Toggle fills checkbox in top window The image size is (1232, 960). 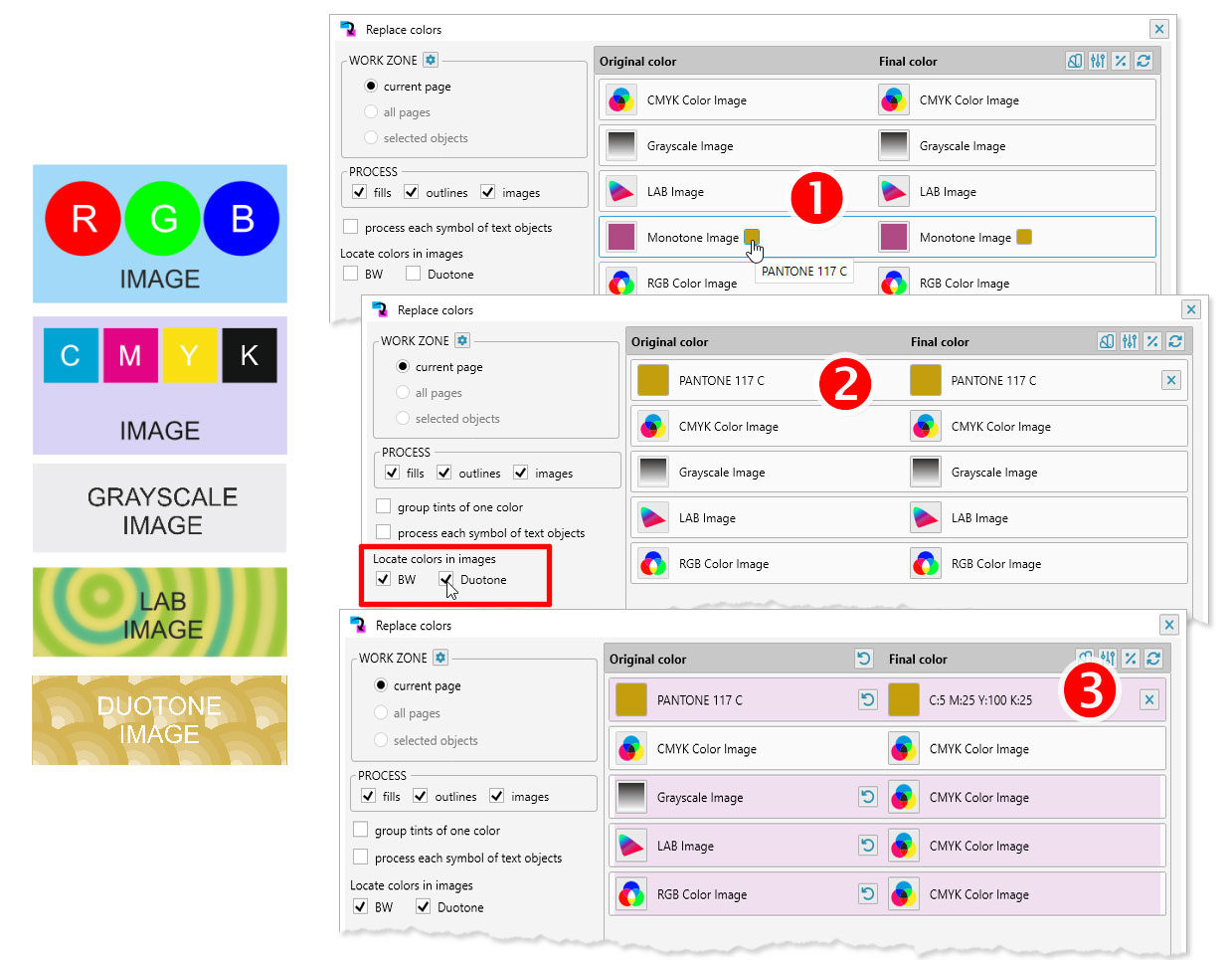pyautogui.click(x=360, y=192)
